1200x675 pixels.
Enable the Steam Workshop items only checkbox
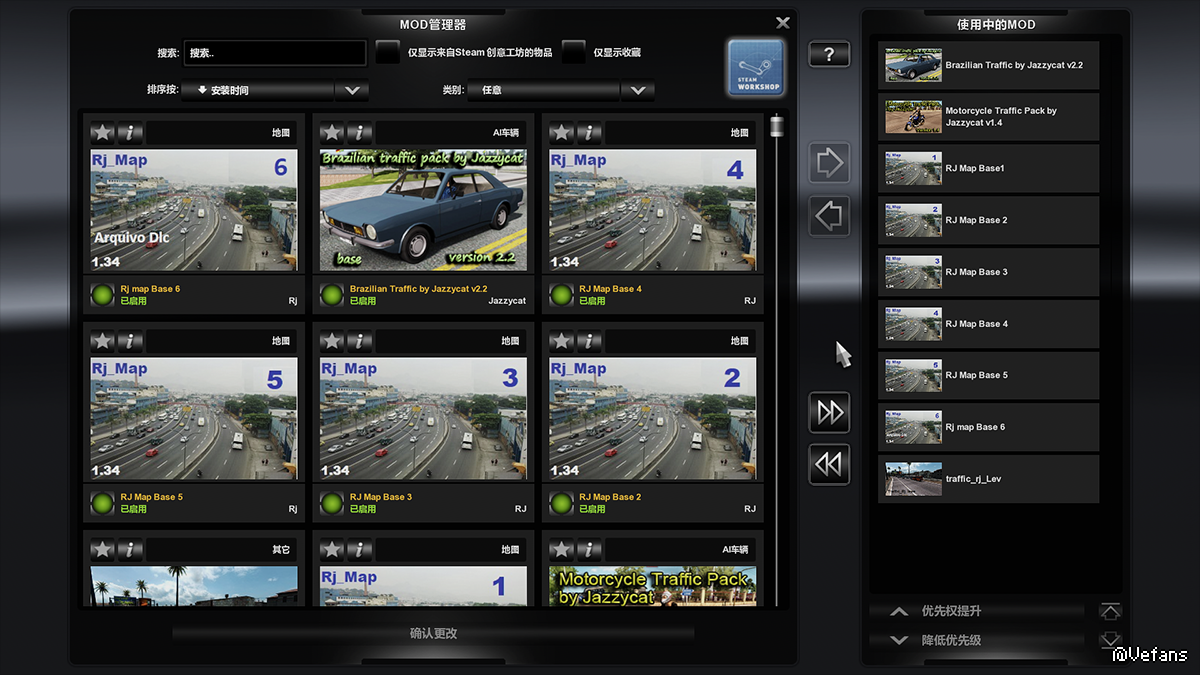[387, 52]
